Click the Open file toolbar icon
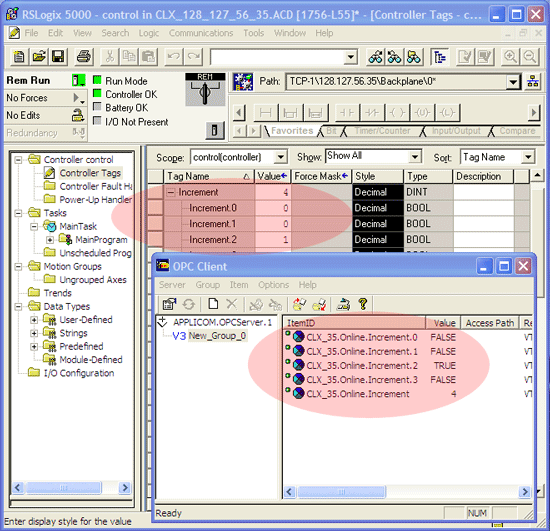 click(x=39, y=57)
